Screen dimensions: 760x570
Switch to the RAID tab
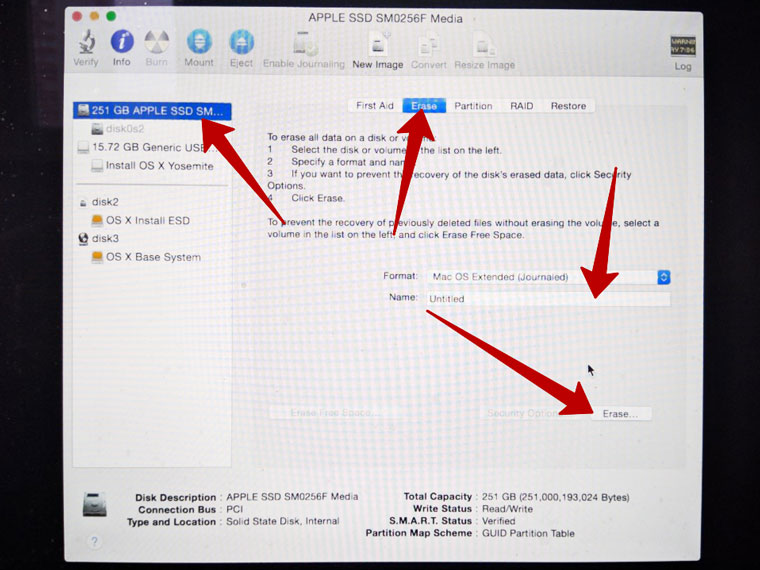[522, 106]
